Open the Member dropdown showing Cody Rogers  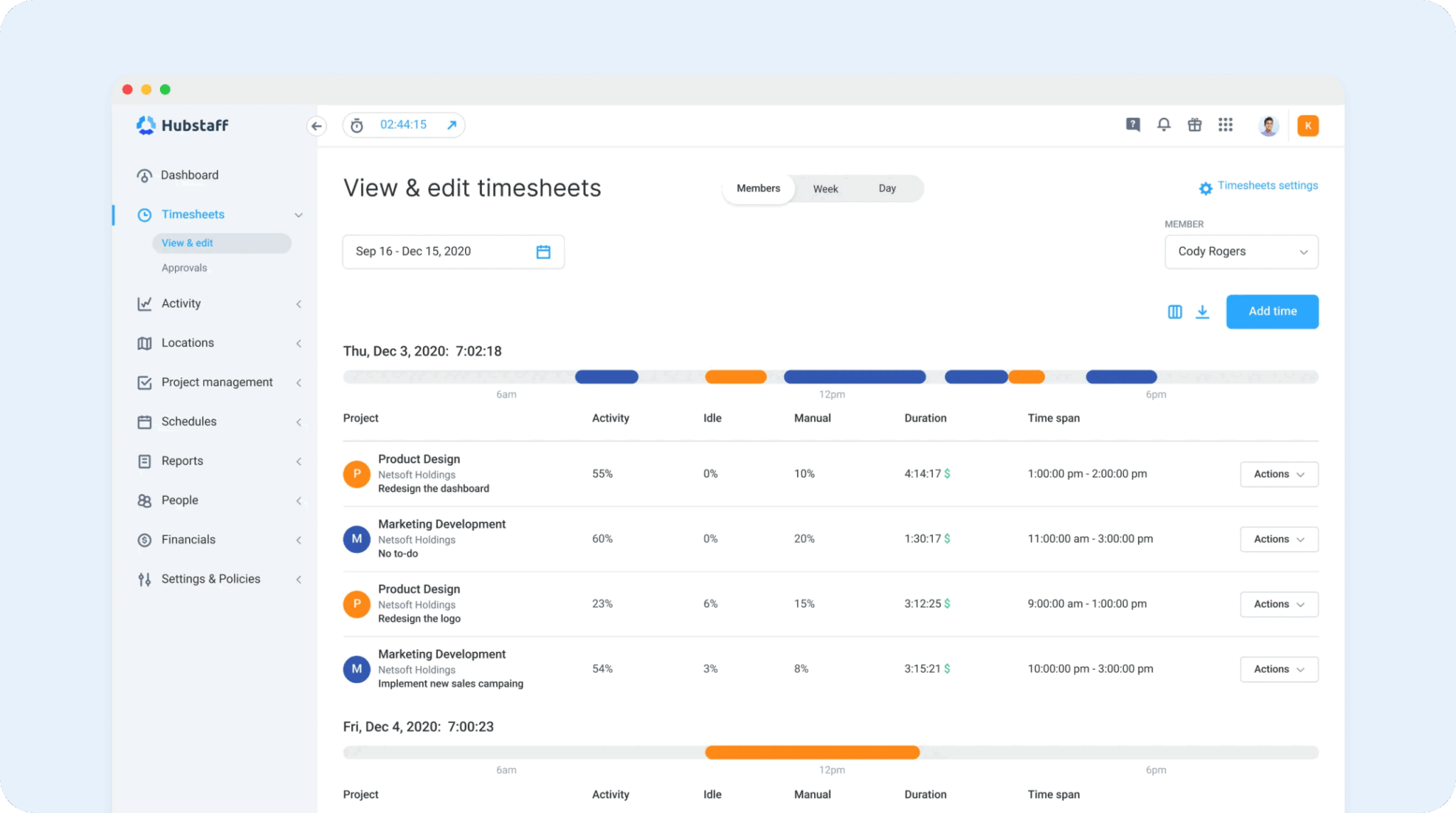(1241, 252)
